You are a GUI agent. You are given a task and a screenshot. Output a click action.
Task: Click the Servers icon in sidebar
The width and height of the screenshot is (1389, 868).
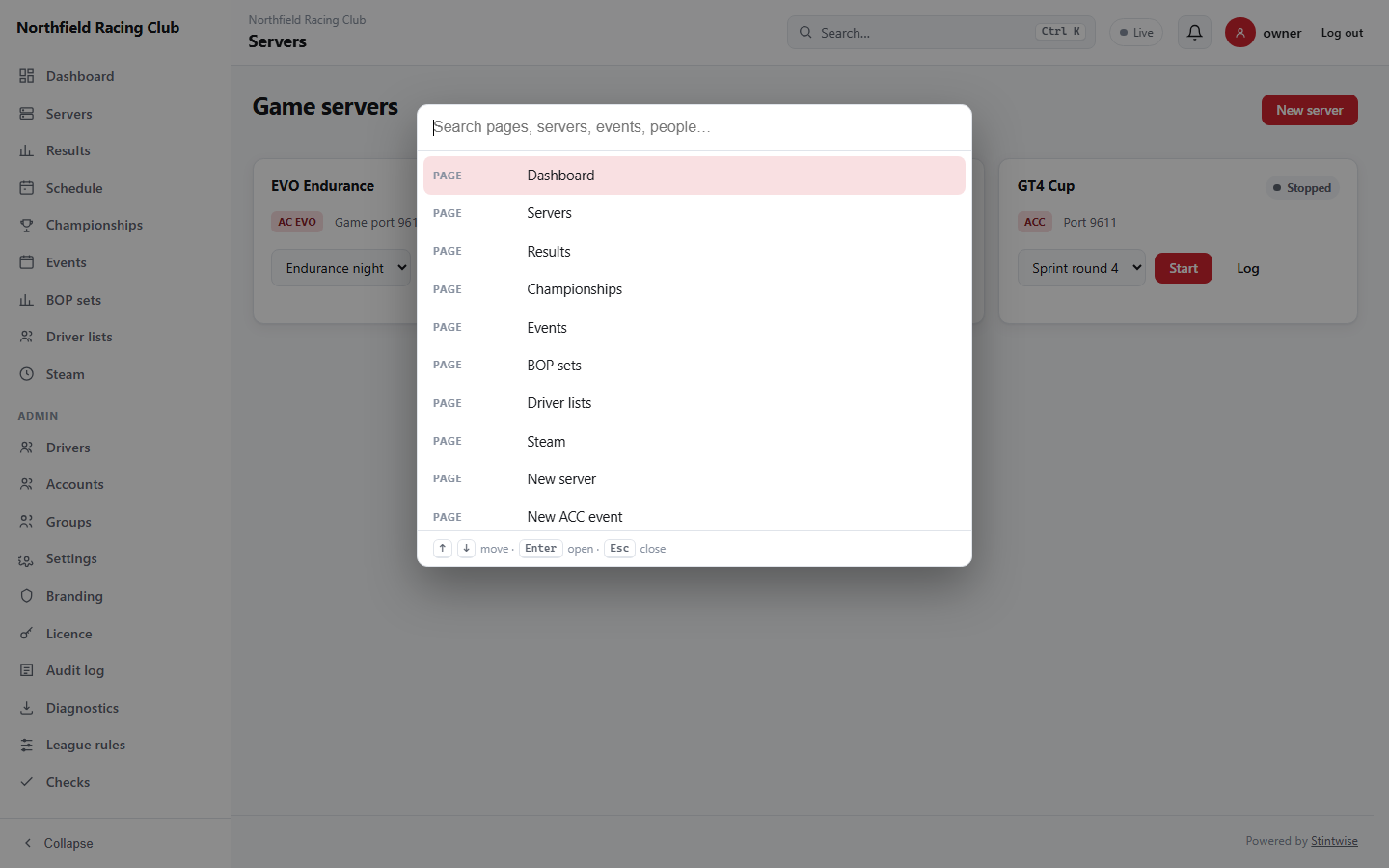27,114
